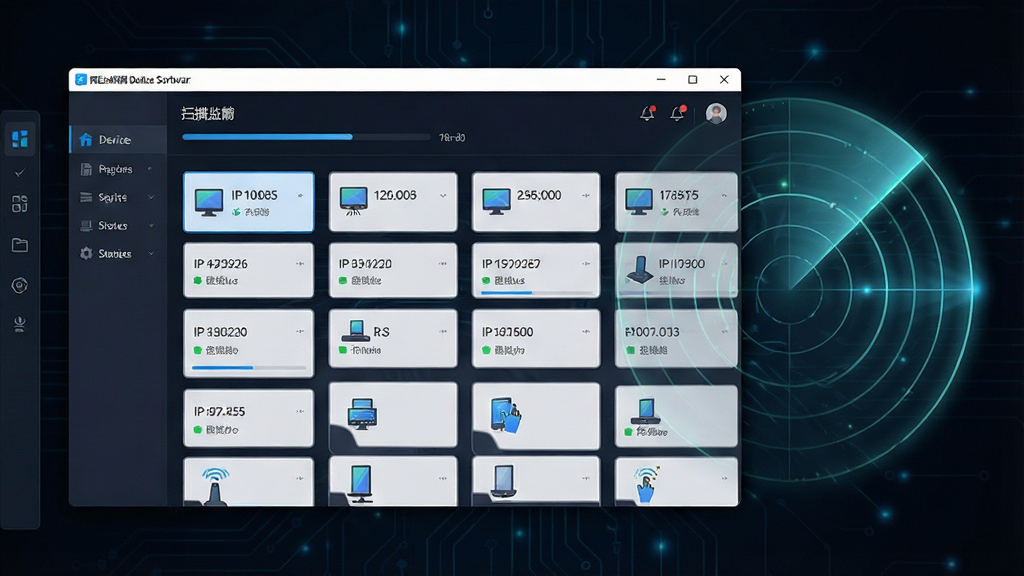Activate the microphone icon in left dock
The height and width of the screenshot is (576, 1024).
coord(20,325)
